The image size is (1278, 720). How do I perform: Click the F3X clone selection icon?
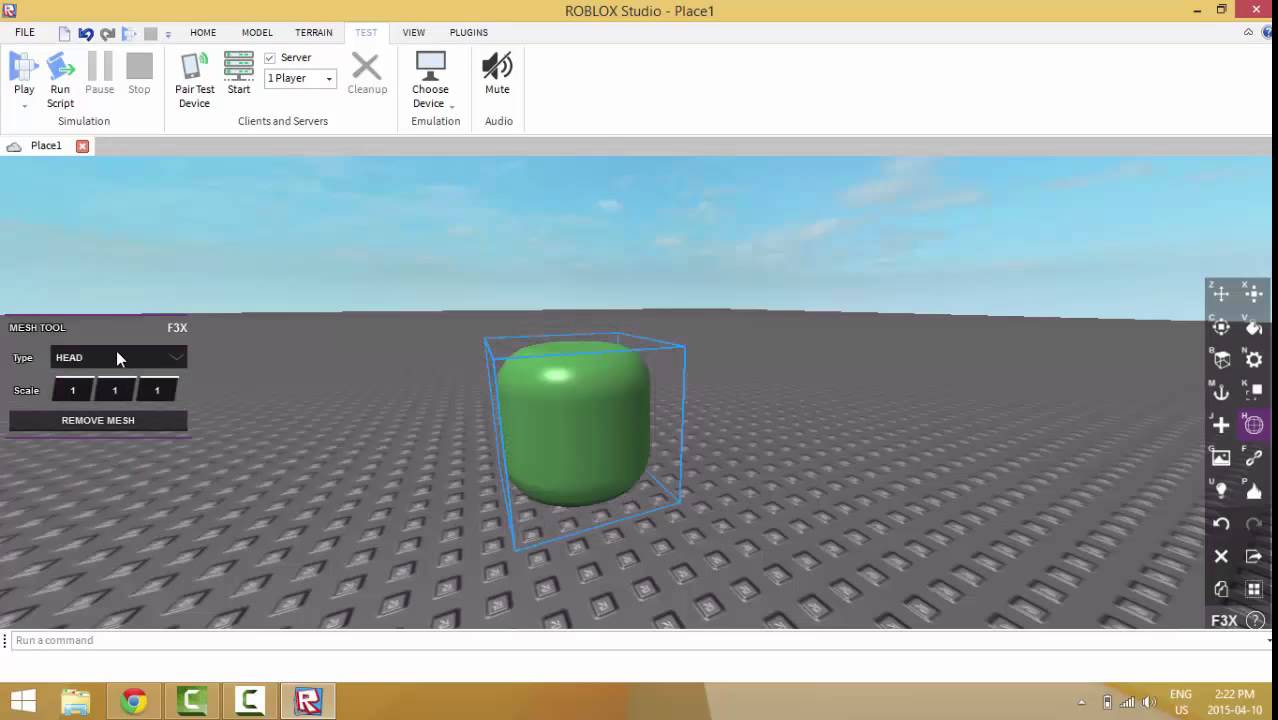click(1221, 589)
